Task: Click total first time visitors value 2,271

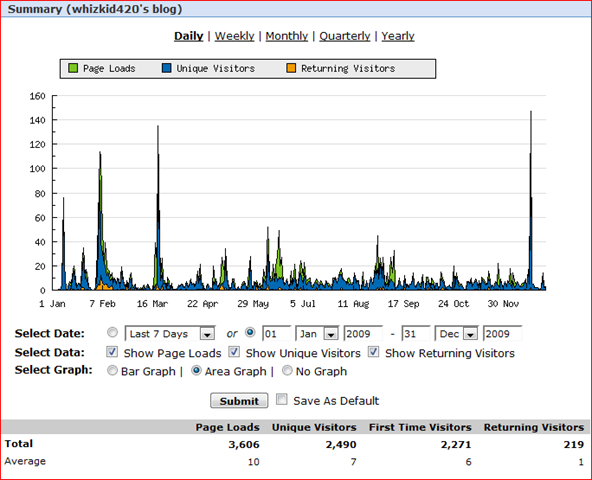Action: (x=456, y=445)
